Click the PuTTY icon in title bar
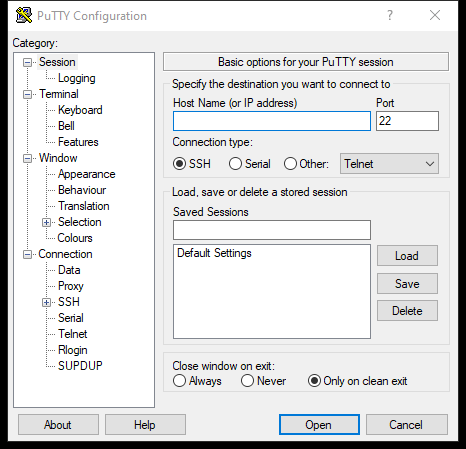 coord(24,15)
